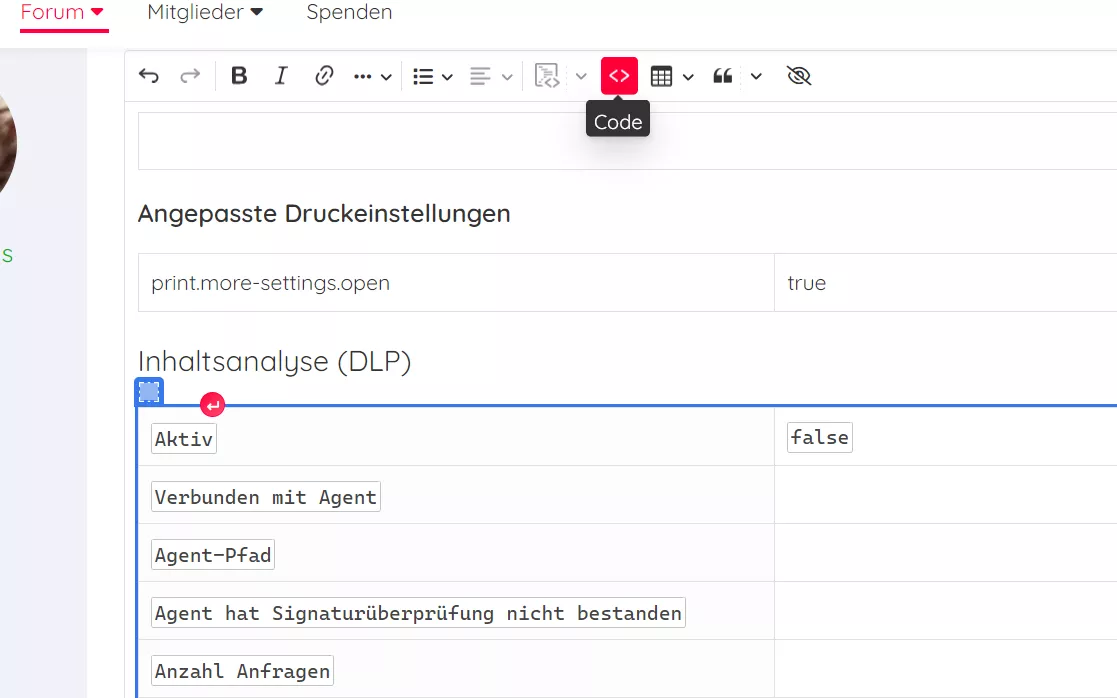Insert a link with the chain icon
1117x698 pixels.
coord(323,76)
